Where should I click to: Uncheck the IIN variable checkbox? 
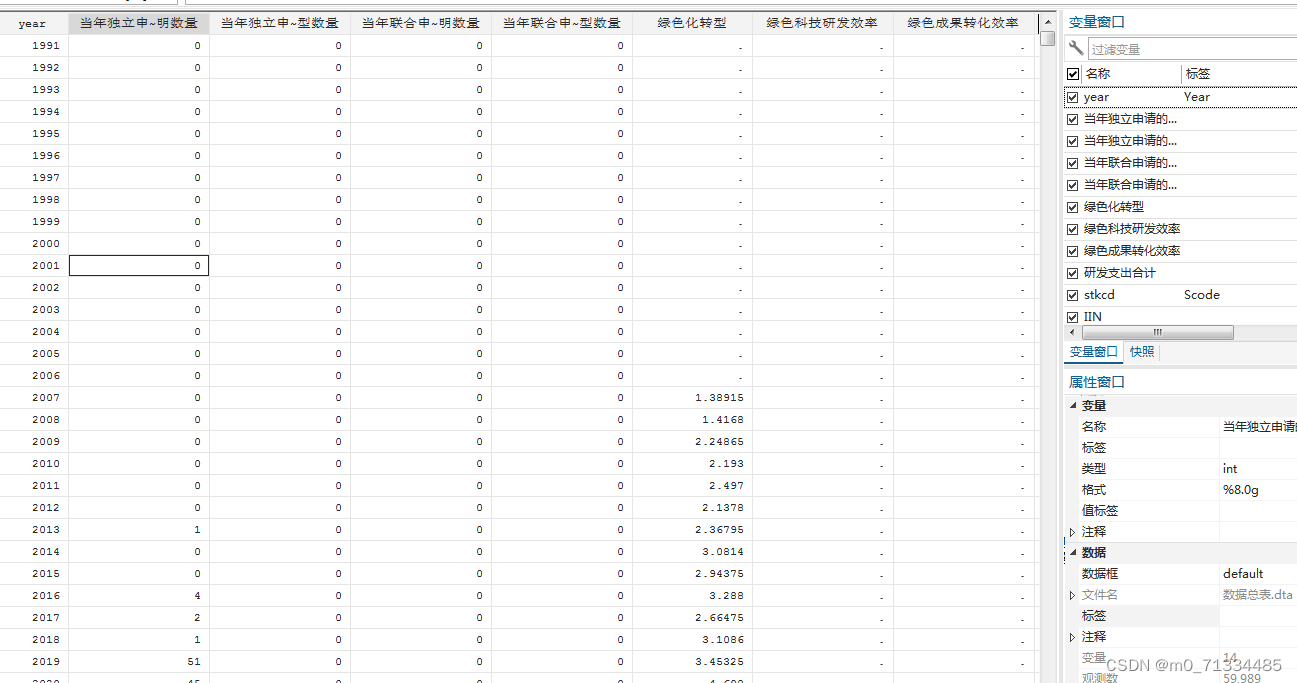pyautogui.click(x=1073, y=317)
